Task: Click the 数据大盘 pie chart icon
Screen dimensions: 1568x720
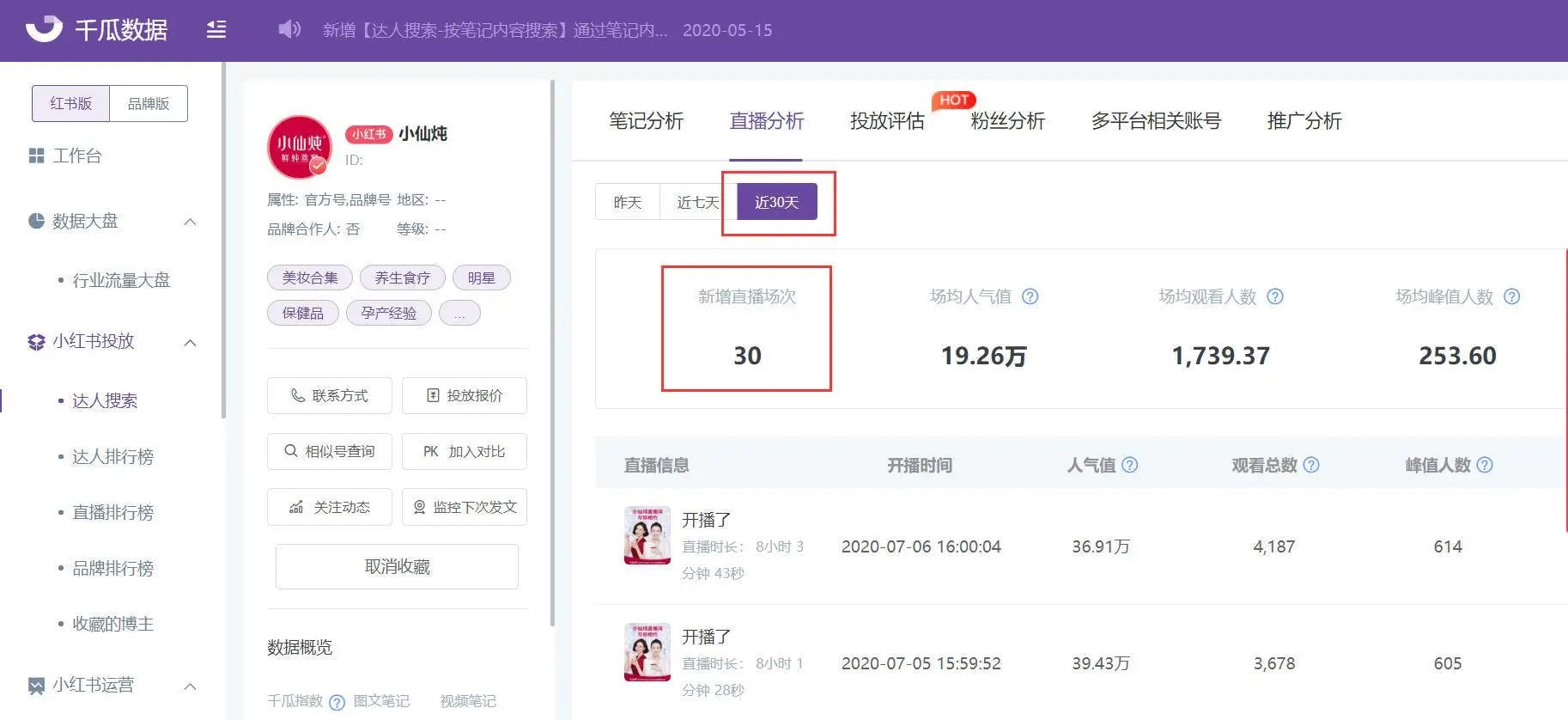Action: coord(36,221)
